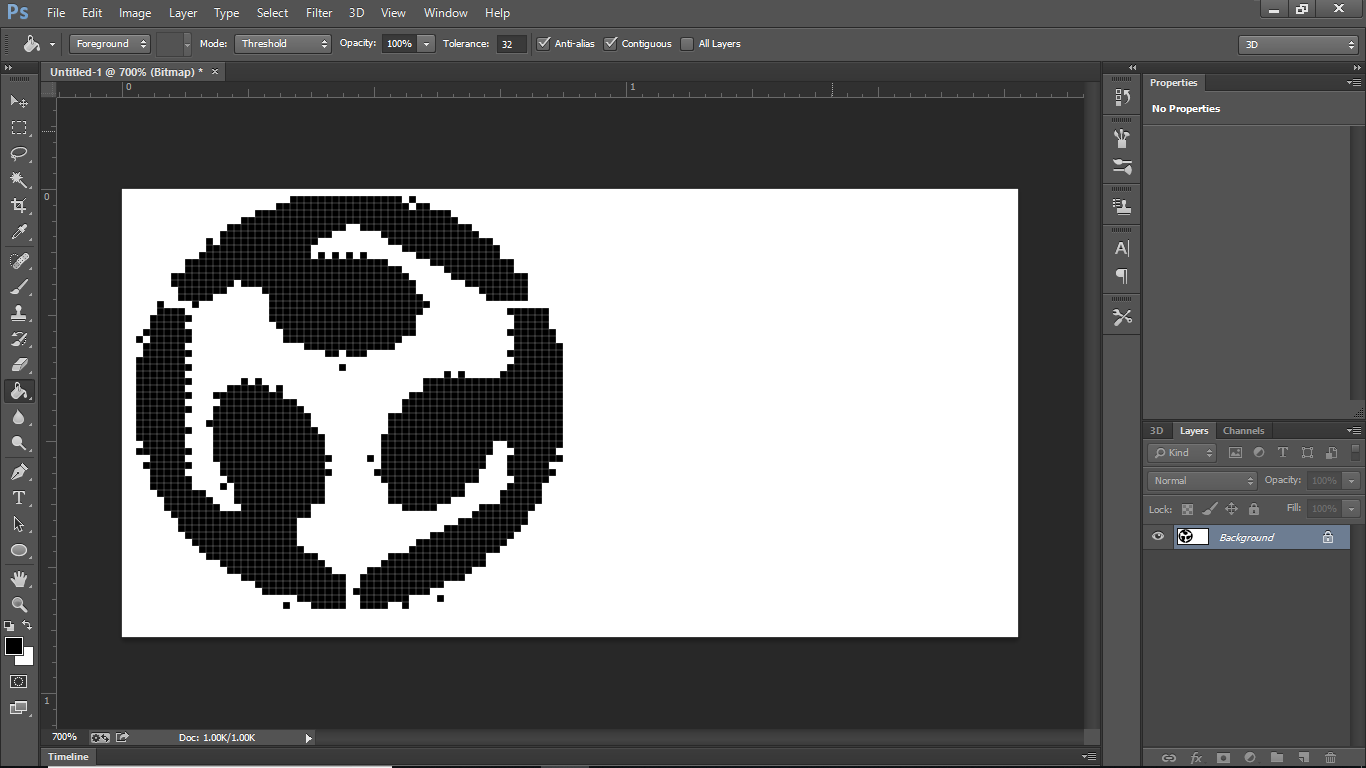Select the Eraser tool

click(19, 365)
